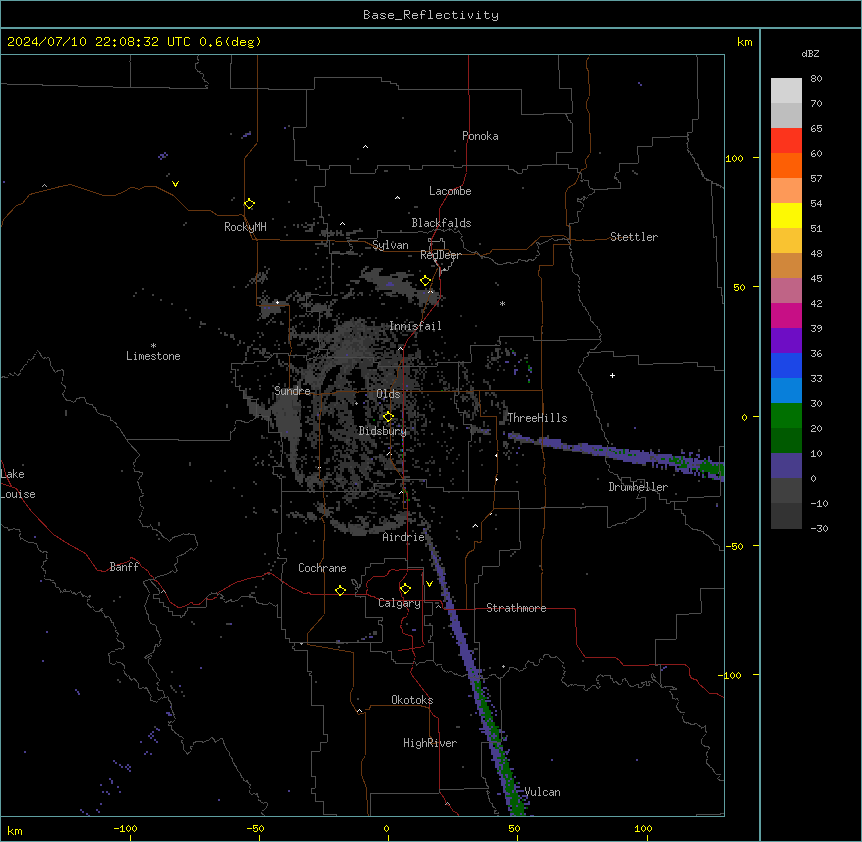Viewport: 862px width, 842px height.
Task: Click the -50 tick on the bottom axis
Action: pos(255,828)
